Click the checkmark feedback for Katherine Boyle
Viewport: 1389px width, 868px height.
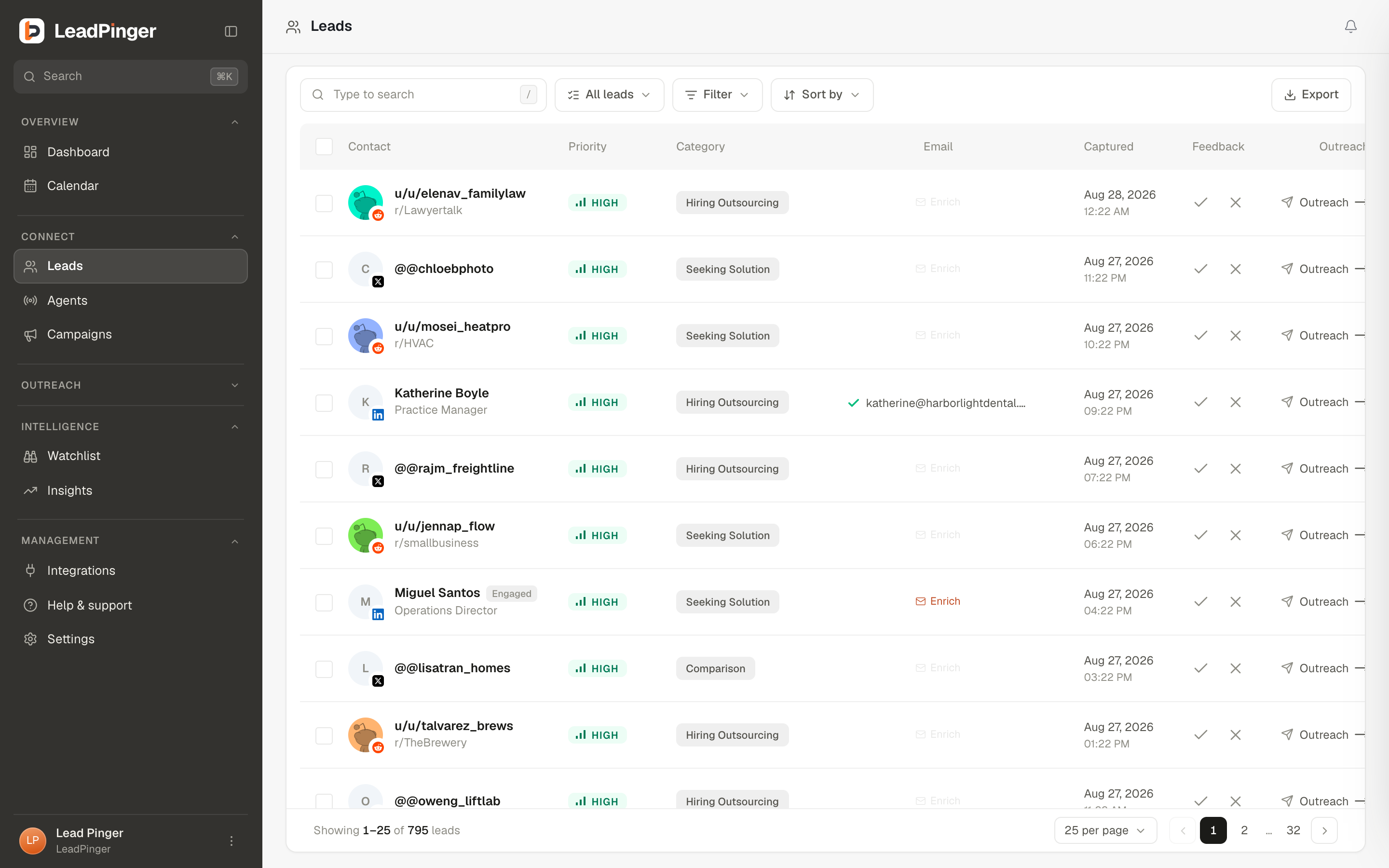click(1200, 403)
